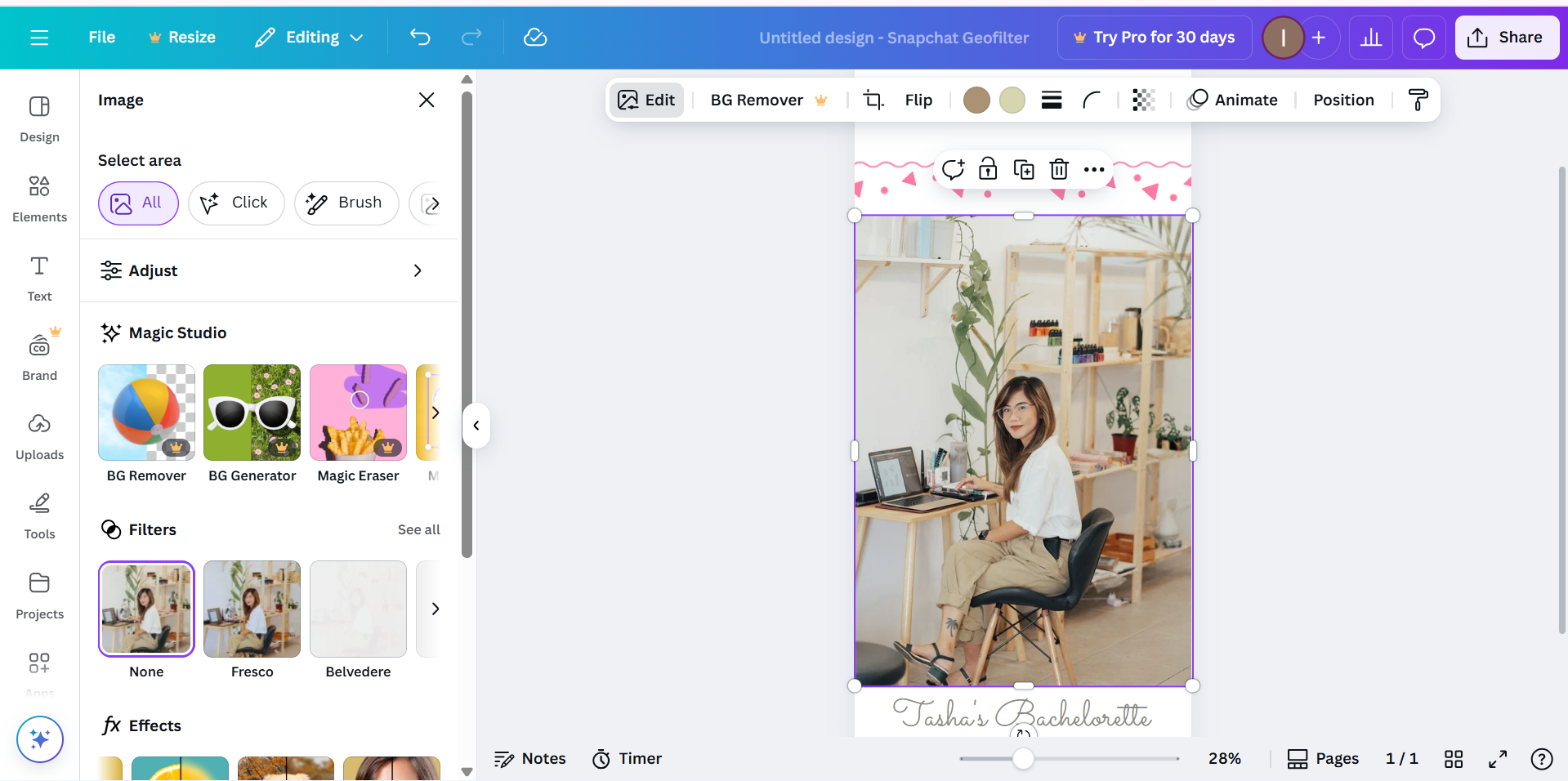Viewport: 1568px width, 781px height.
Task: Enable the All select area option
Action: point(138,203)
